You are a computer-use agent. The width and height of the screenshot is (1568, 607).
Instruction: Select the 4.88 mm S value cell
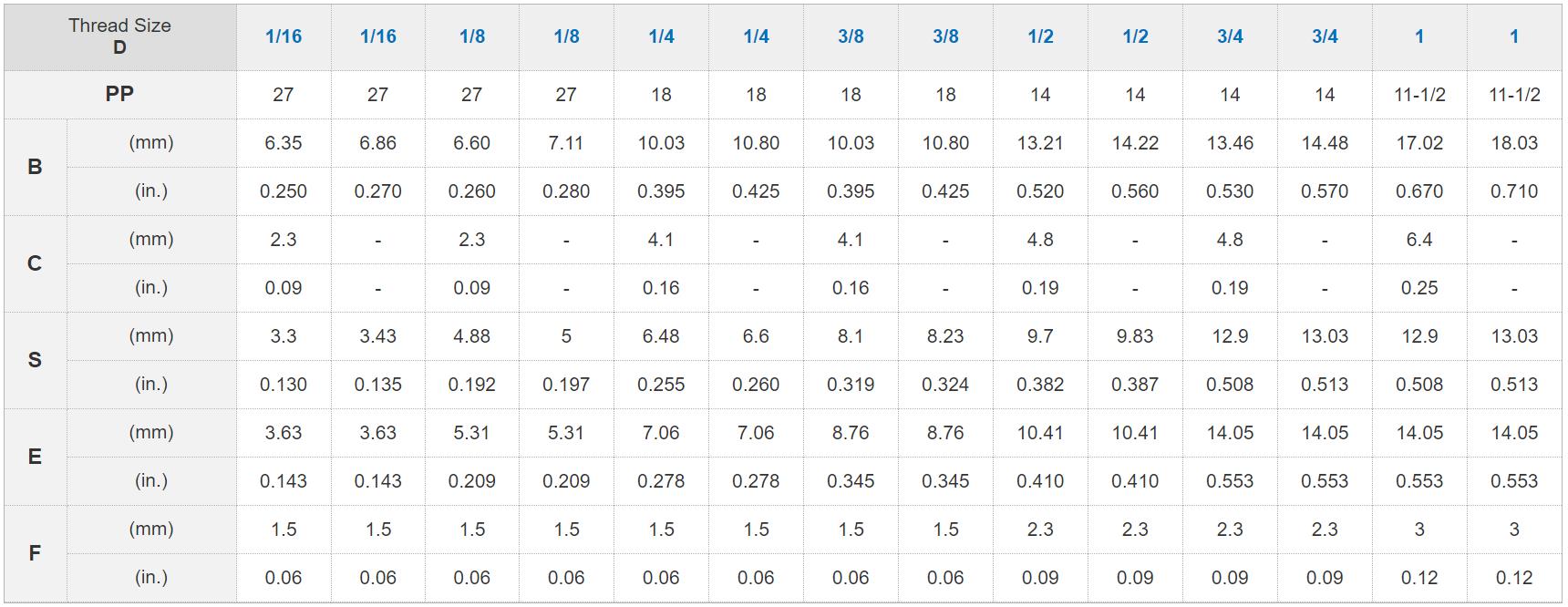pyautogui.click(x=472, y=336)
